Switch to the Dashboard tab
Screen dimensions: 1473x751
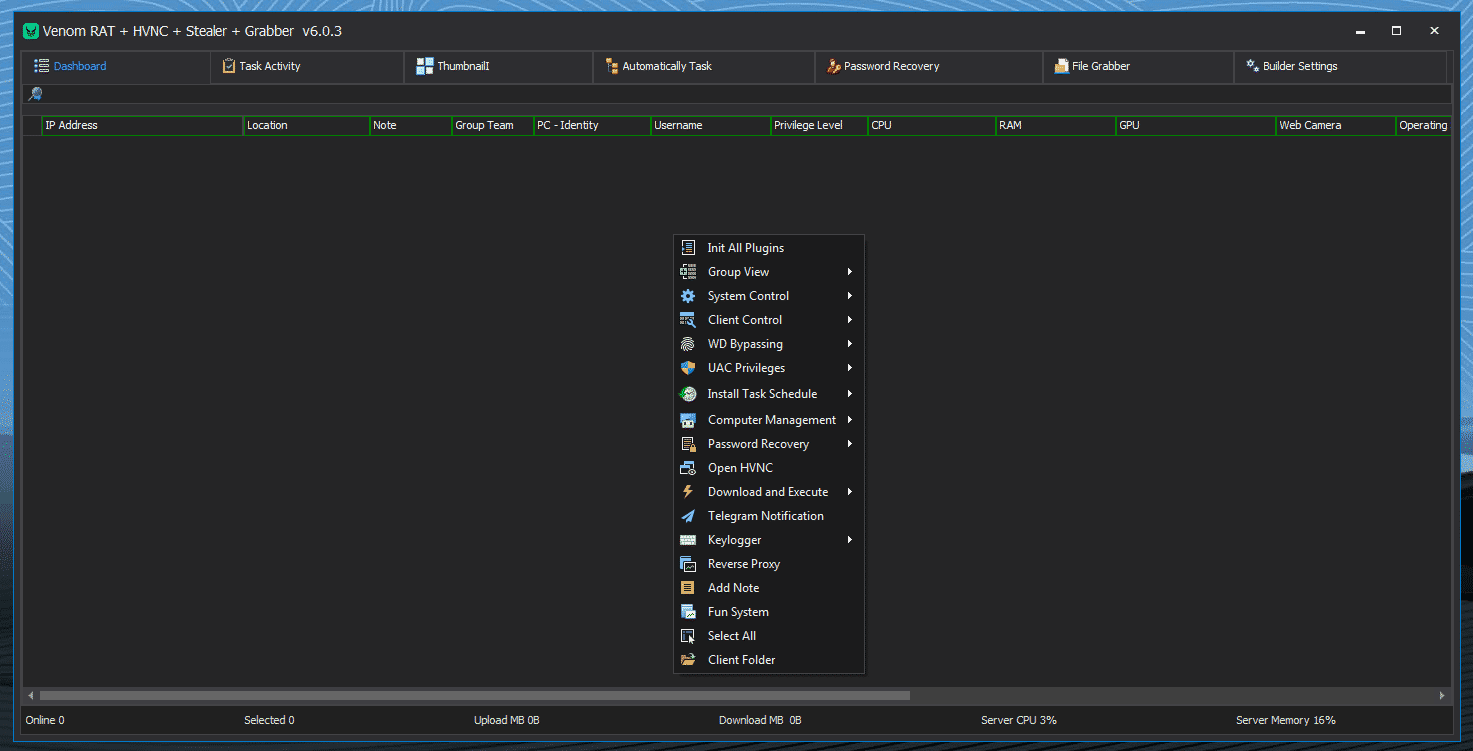[x=117, y=66]
